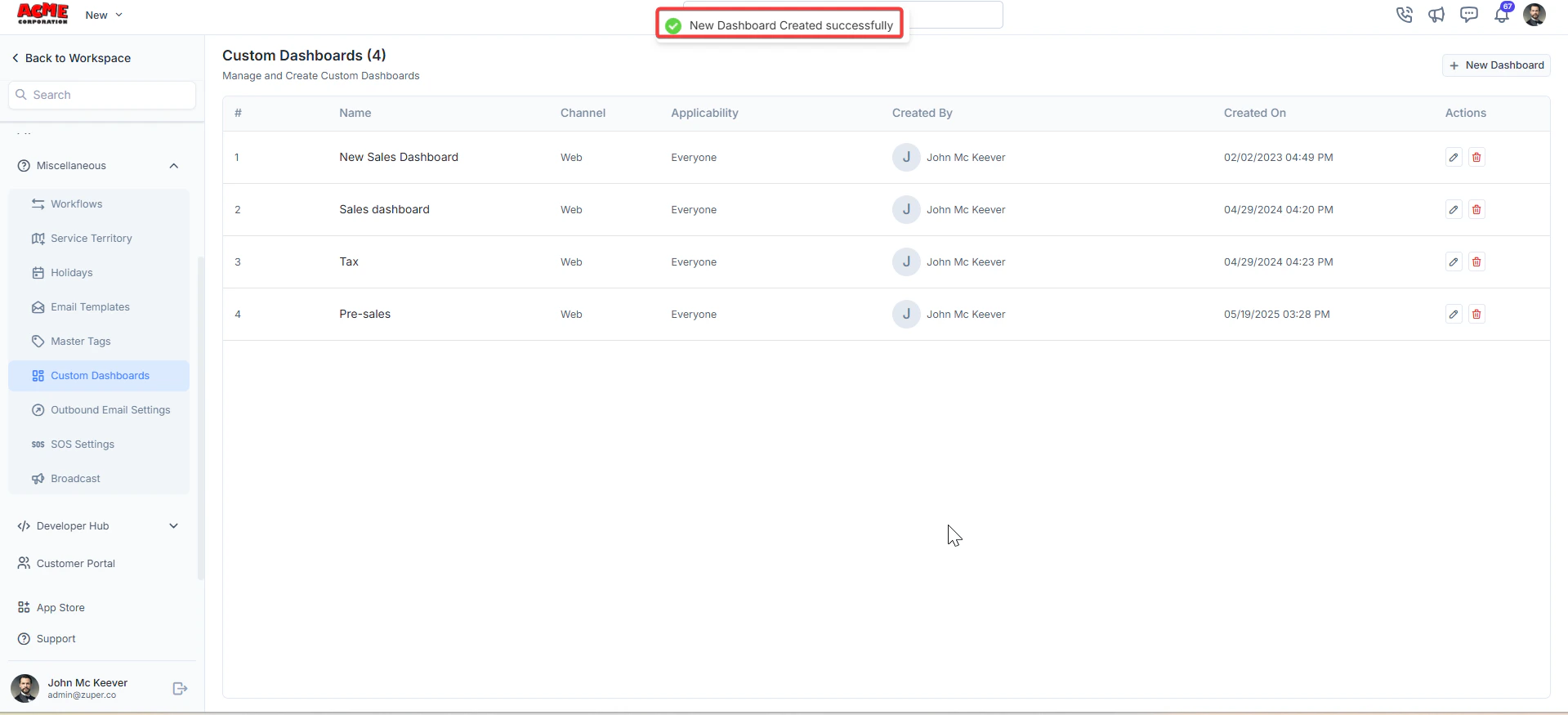Click the Holidays calendar icon
This screenshot has width=1568, height=715.
38,273
